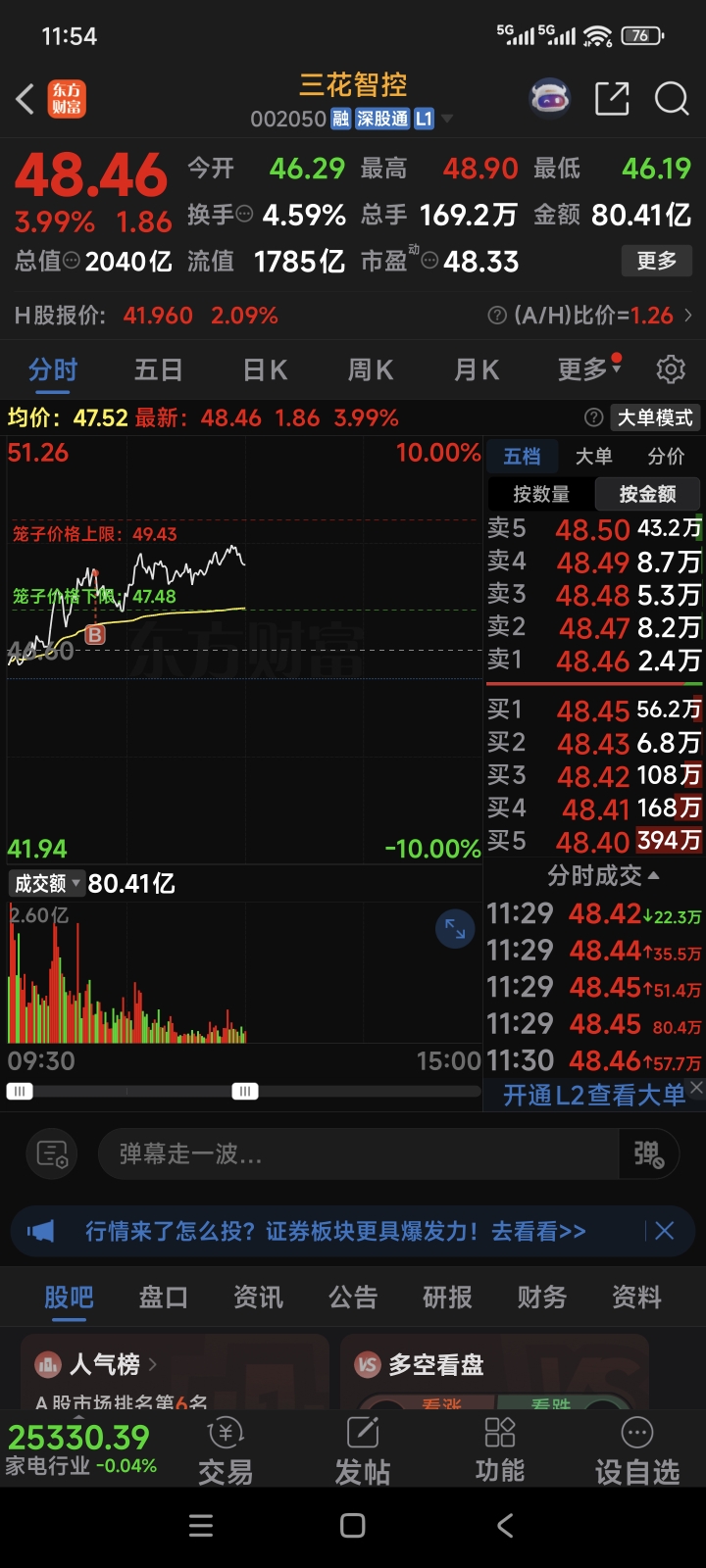Tap the megaphone announcement icon
The height and width of the screenshot is (1568, 706).
point(41,1231)
